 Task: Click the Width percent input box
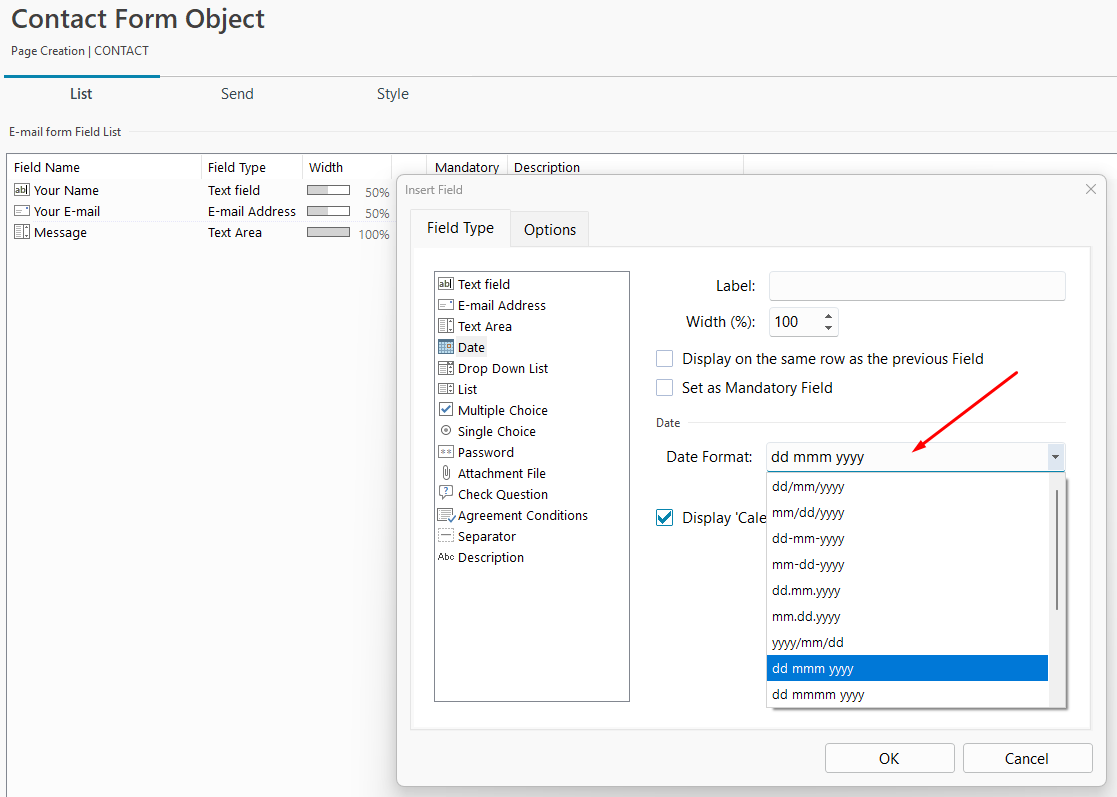click(x=795, y=322)
